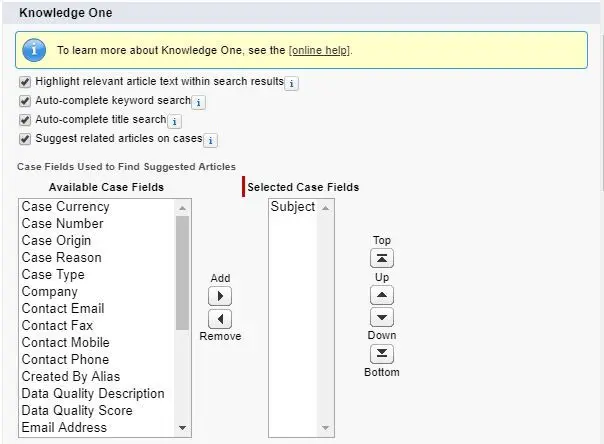This screenshot has height=444, width=604.
Task: Select Contact Email field
Action: coord(97,308)
